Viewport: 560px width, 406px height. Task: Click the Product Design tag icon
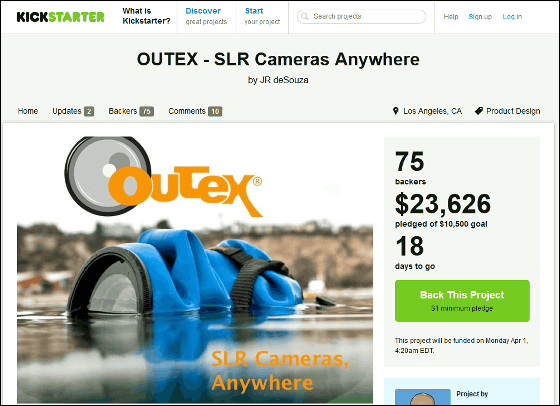pos(479,111)
